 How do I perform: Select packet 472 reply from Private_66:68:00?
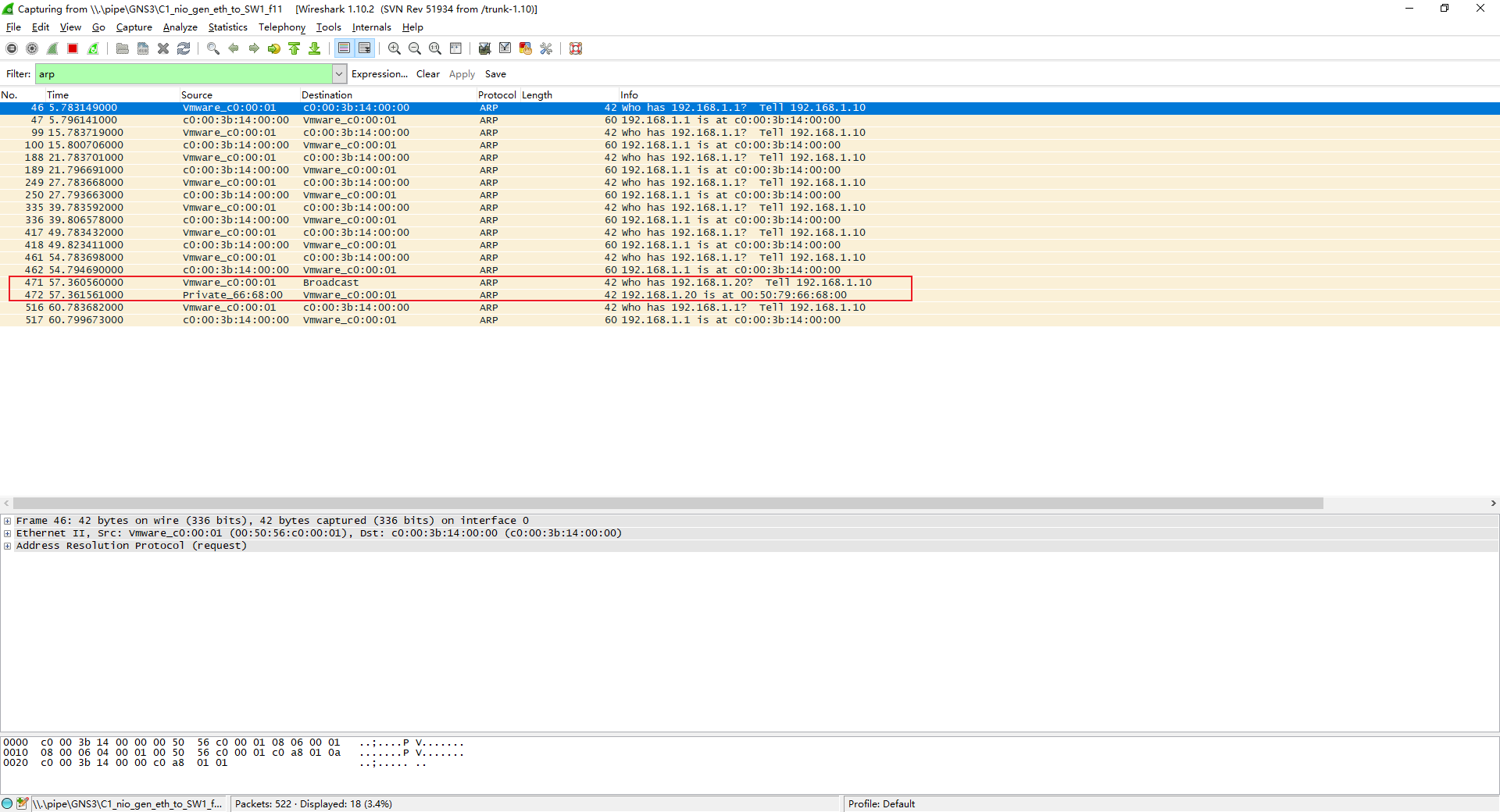coord(750,295)
